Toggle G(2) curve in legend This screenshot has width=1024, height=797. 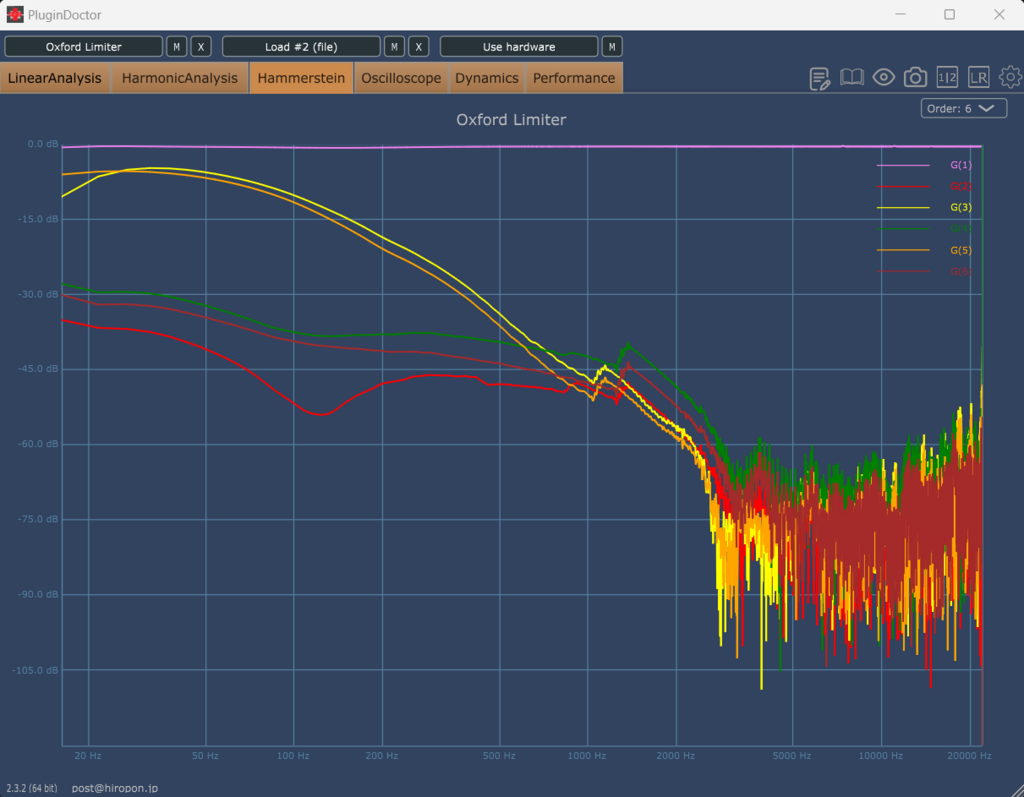(x=924, y=186)
